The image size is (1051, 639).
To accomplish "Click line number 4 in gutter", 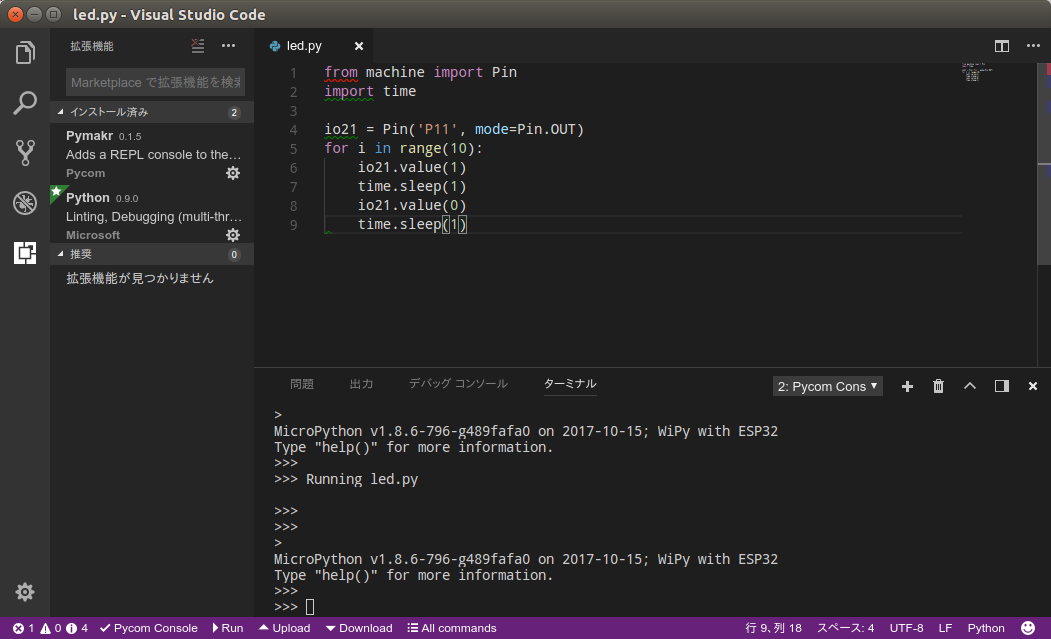I will click(x=294, y=129).
